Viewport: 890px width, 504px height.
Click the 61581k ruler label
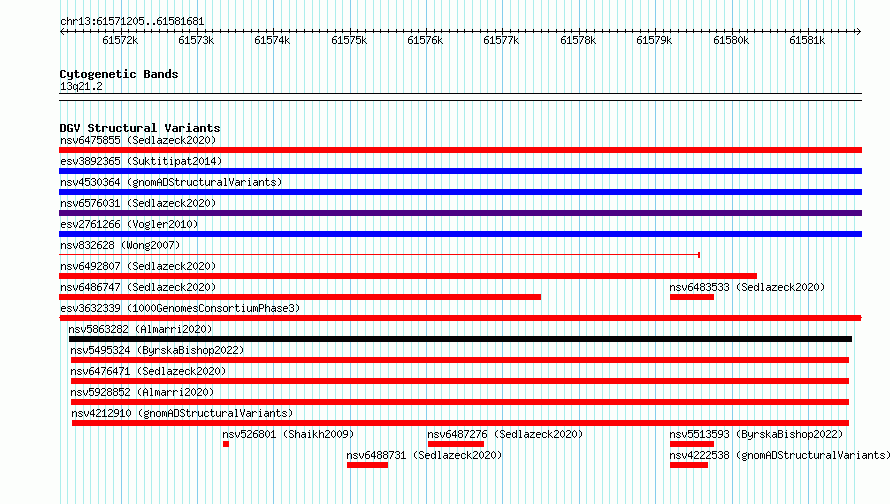[807, 40]
